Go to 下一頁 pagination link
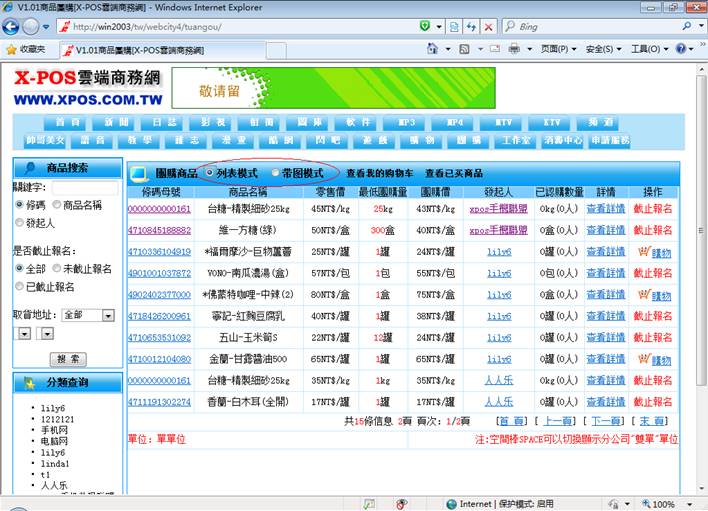This screenshot has height=511, width=708. [x=606, y=422]
